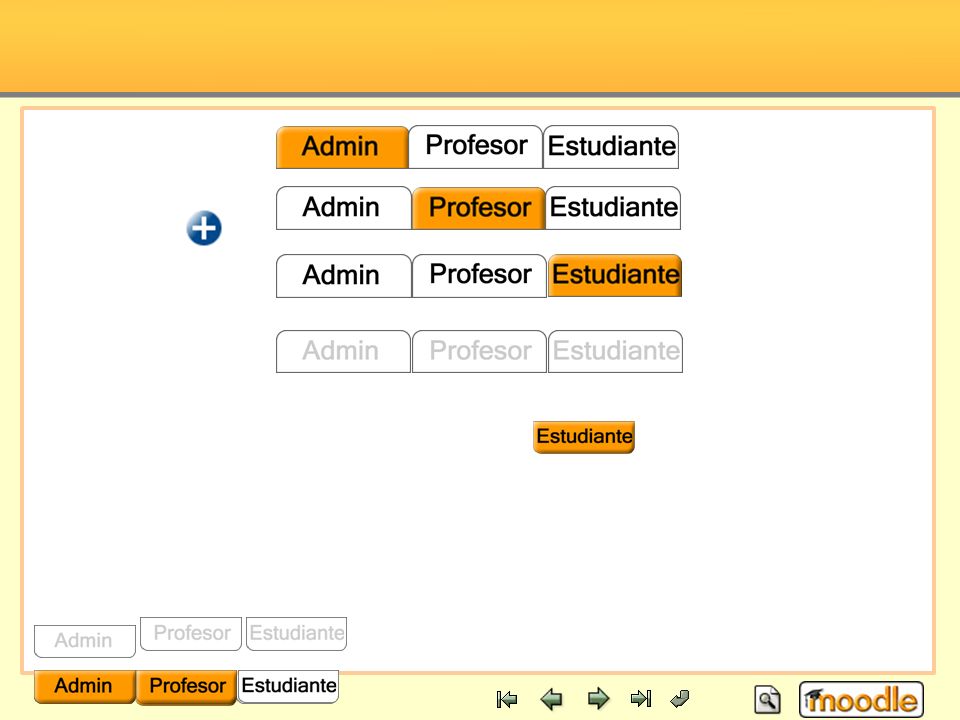Click the blue plus icon
The height and width of the screenshot is (720, 960).
(204, 228)
